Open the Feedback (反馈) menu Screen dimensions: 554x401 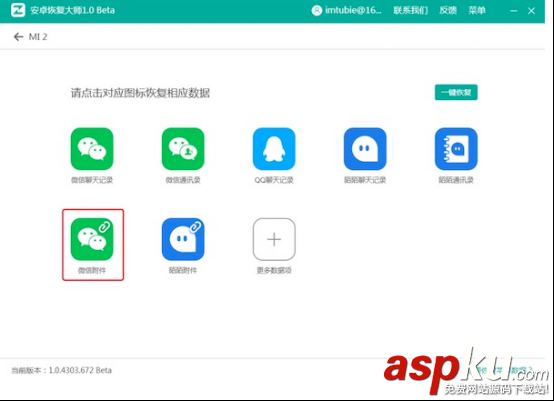[x=448, y=11]
